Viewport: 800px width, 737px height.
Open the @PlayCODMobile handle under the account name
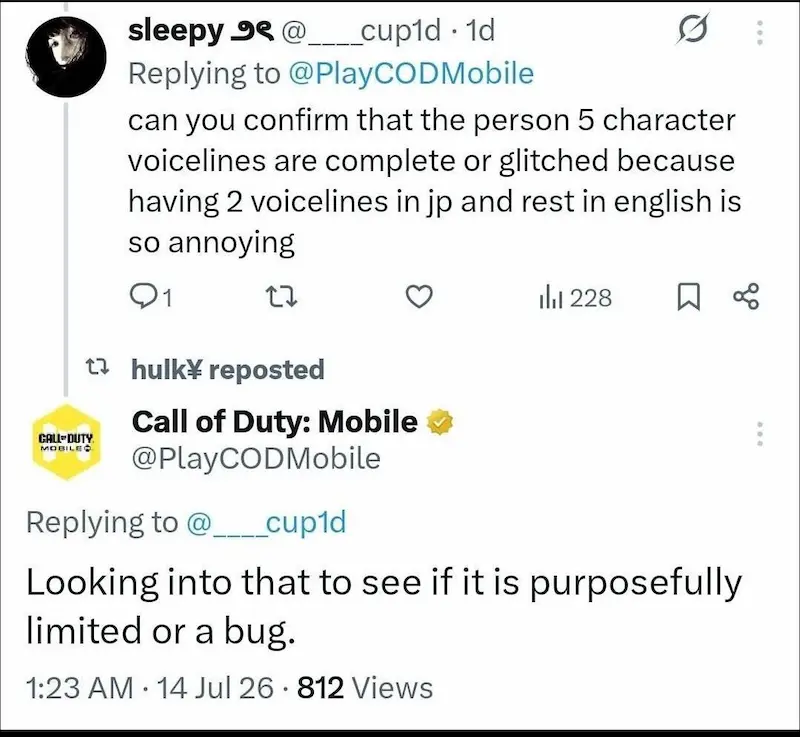(x=256, y=458)
